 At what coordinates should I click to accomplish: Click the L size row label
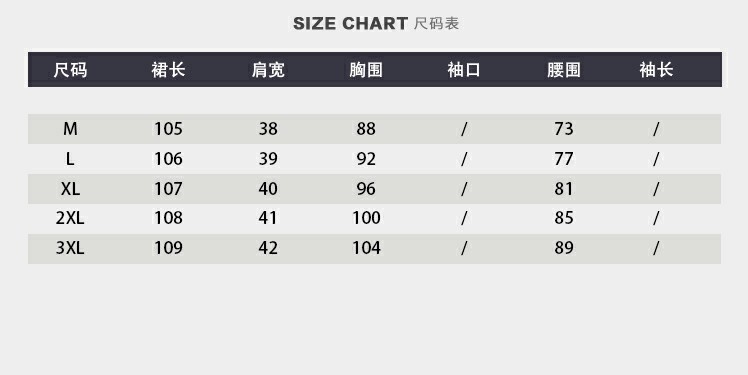[x=70, y=159]
